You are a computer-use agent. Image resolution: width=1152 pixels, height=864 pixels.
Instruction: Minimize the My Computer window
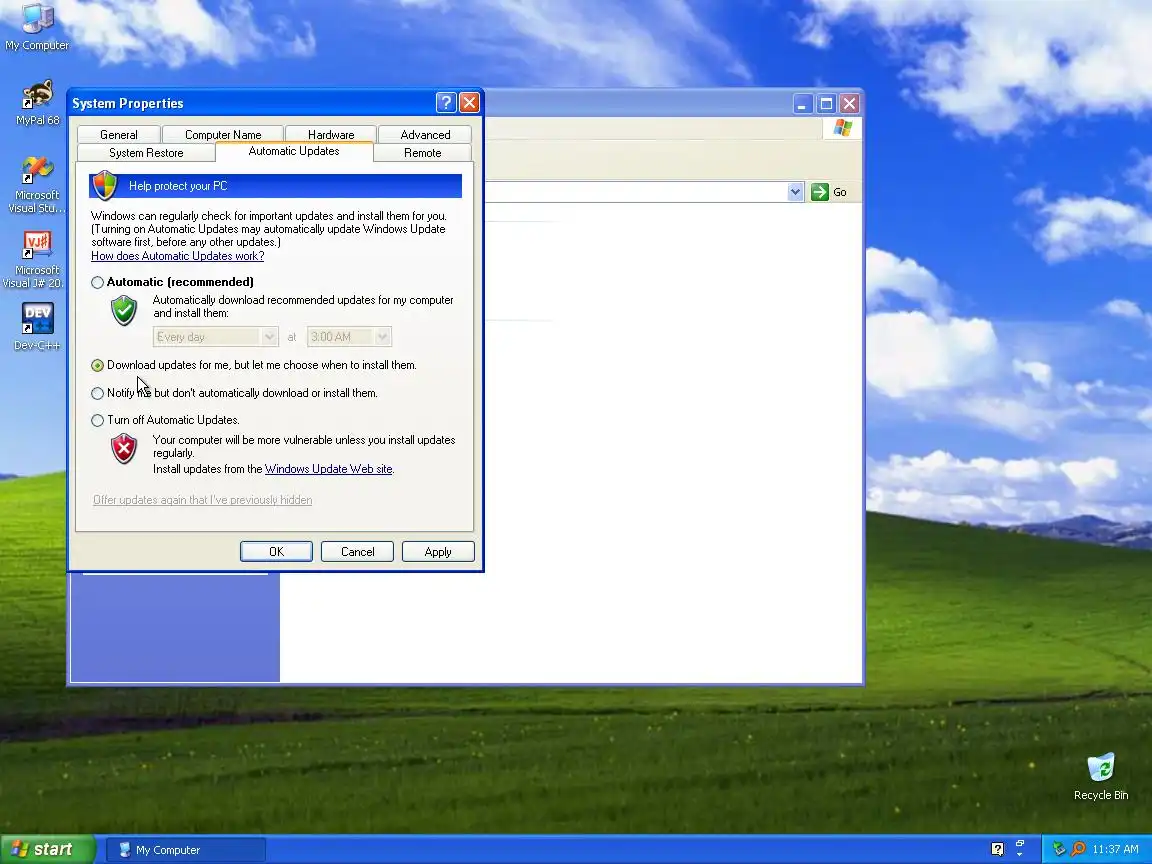click(802, 104)
